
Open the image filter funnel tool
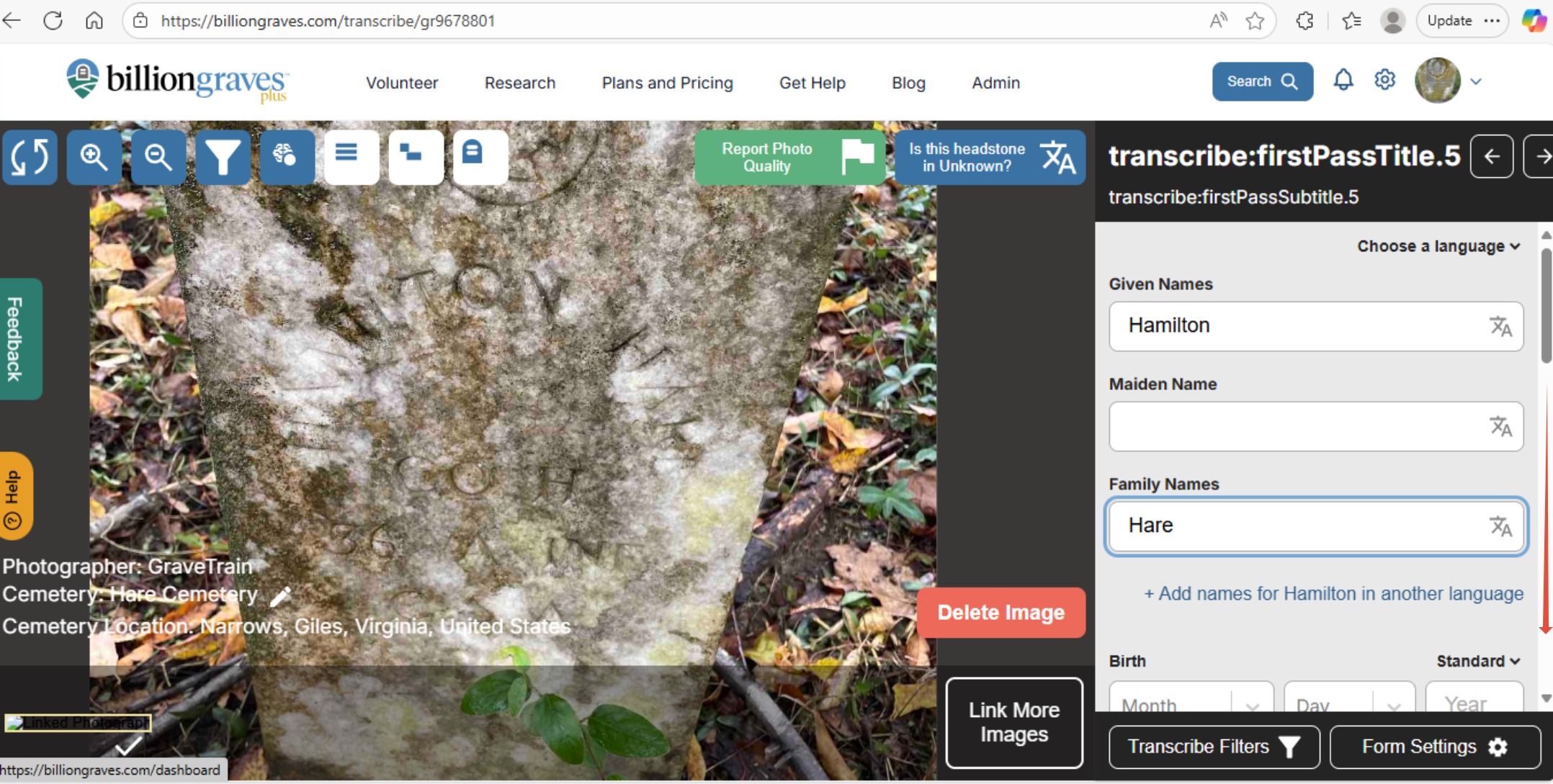[223, 157]
